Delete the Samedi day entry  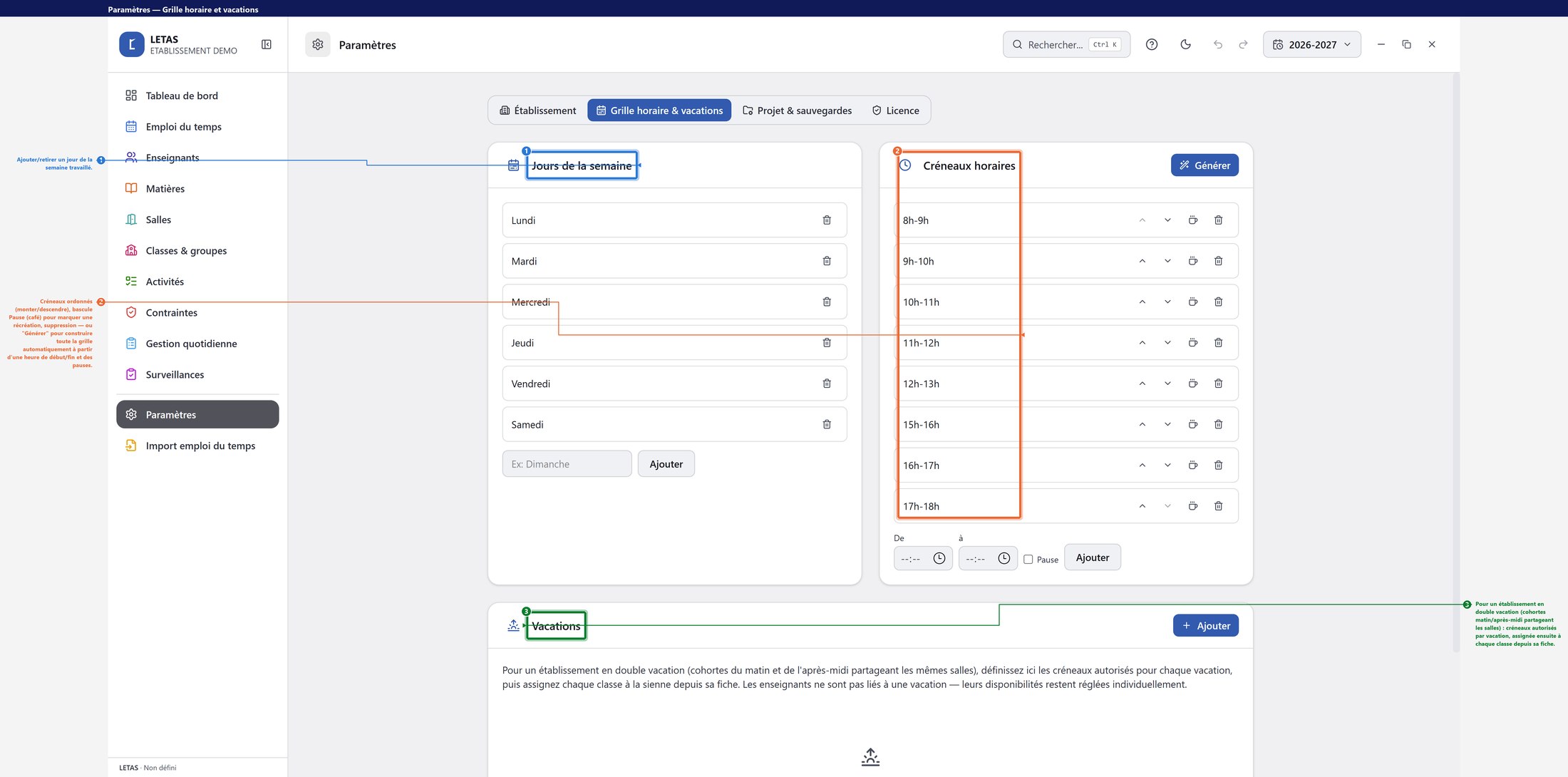pyautogui.click(x=827, y=425)
